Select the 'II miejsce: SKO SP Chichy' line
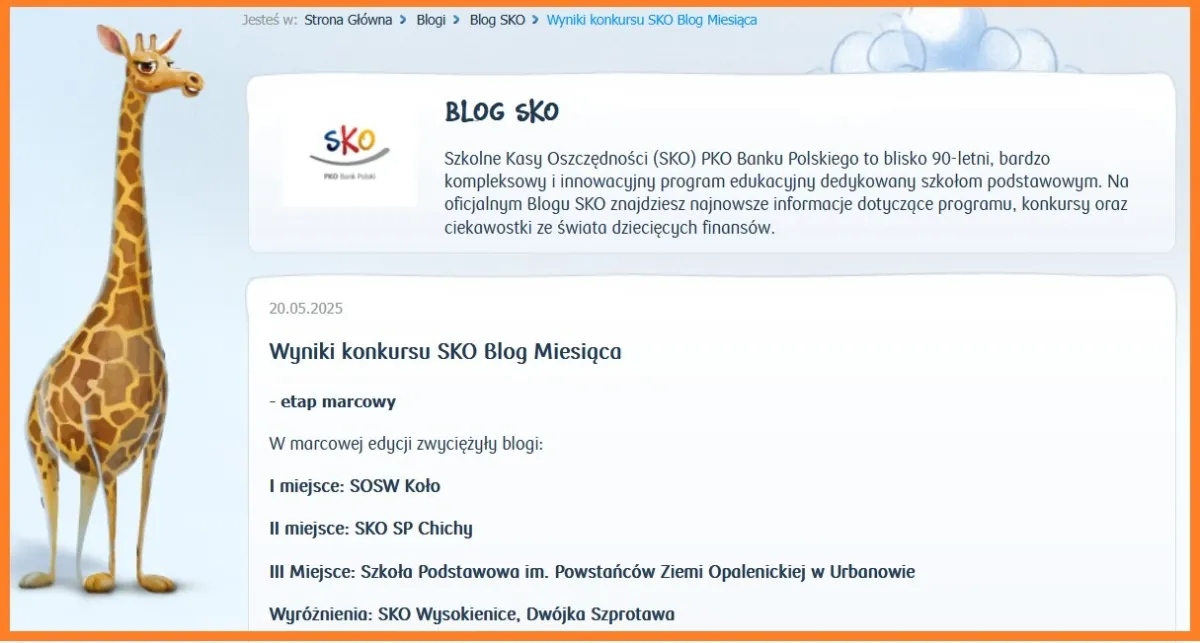 click(x=370, y=528)
